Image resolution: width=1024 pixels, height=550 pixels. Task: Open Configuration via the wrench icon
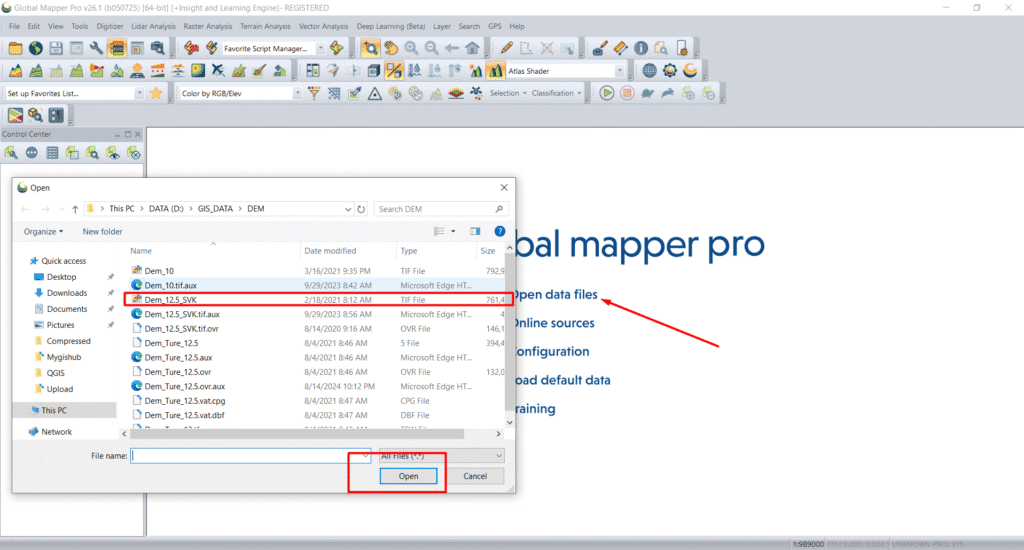97,48
